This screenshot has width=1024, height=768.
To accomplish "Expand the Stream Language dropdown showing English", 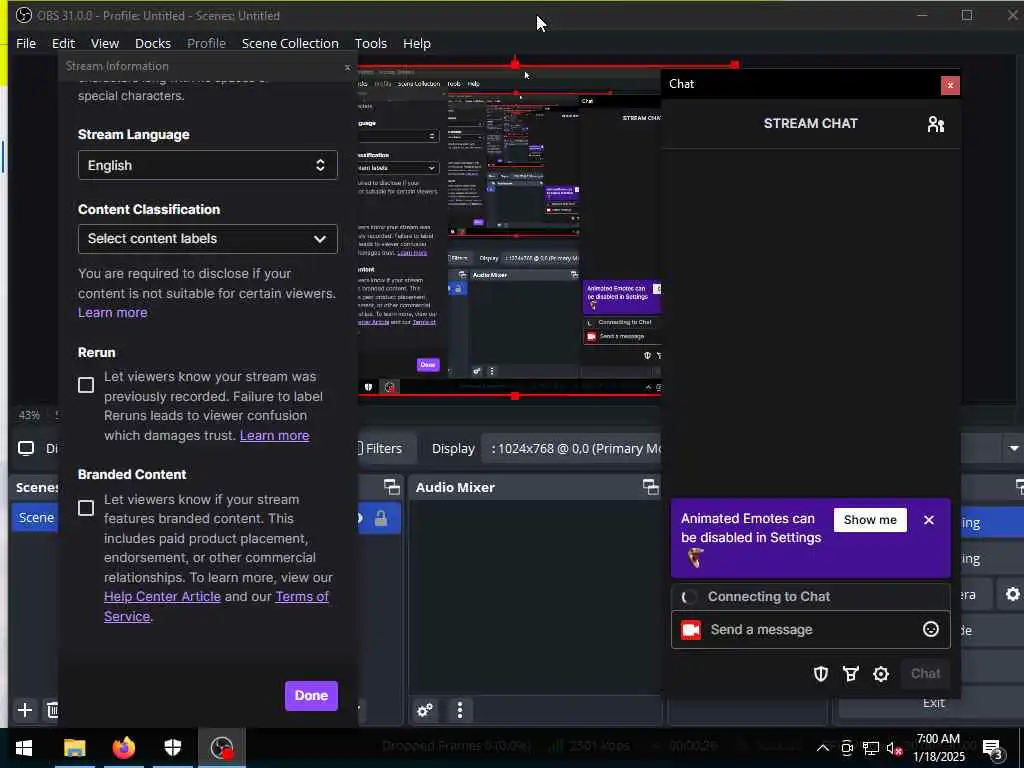I will (x=208, y=165).
